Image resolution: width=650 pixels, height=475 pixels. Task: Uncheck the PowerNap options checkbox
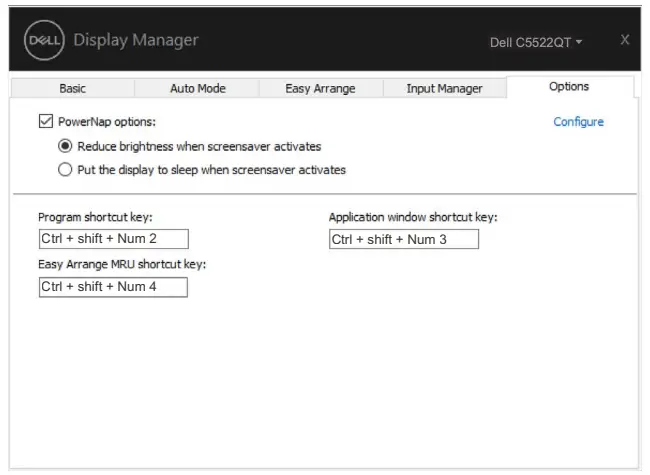[45, 122]
